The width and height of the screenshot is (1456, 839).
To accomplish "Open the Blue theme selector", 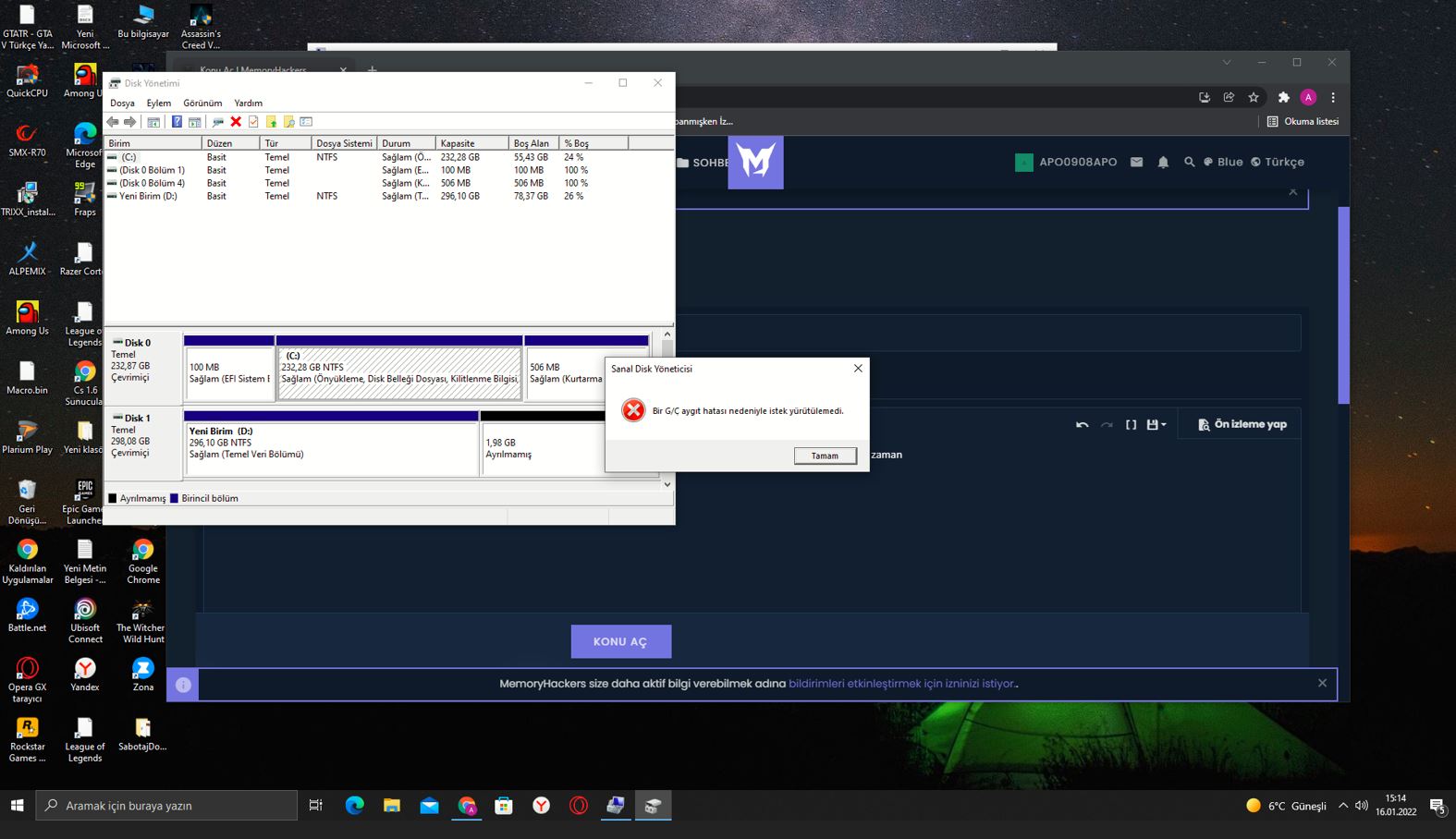I will click(x=1223, y=162).
